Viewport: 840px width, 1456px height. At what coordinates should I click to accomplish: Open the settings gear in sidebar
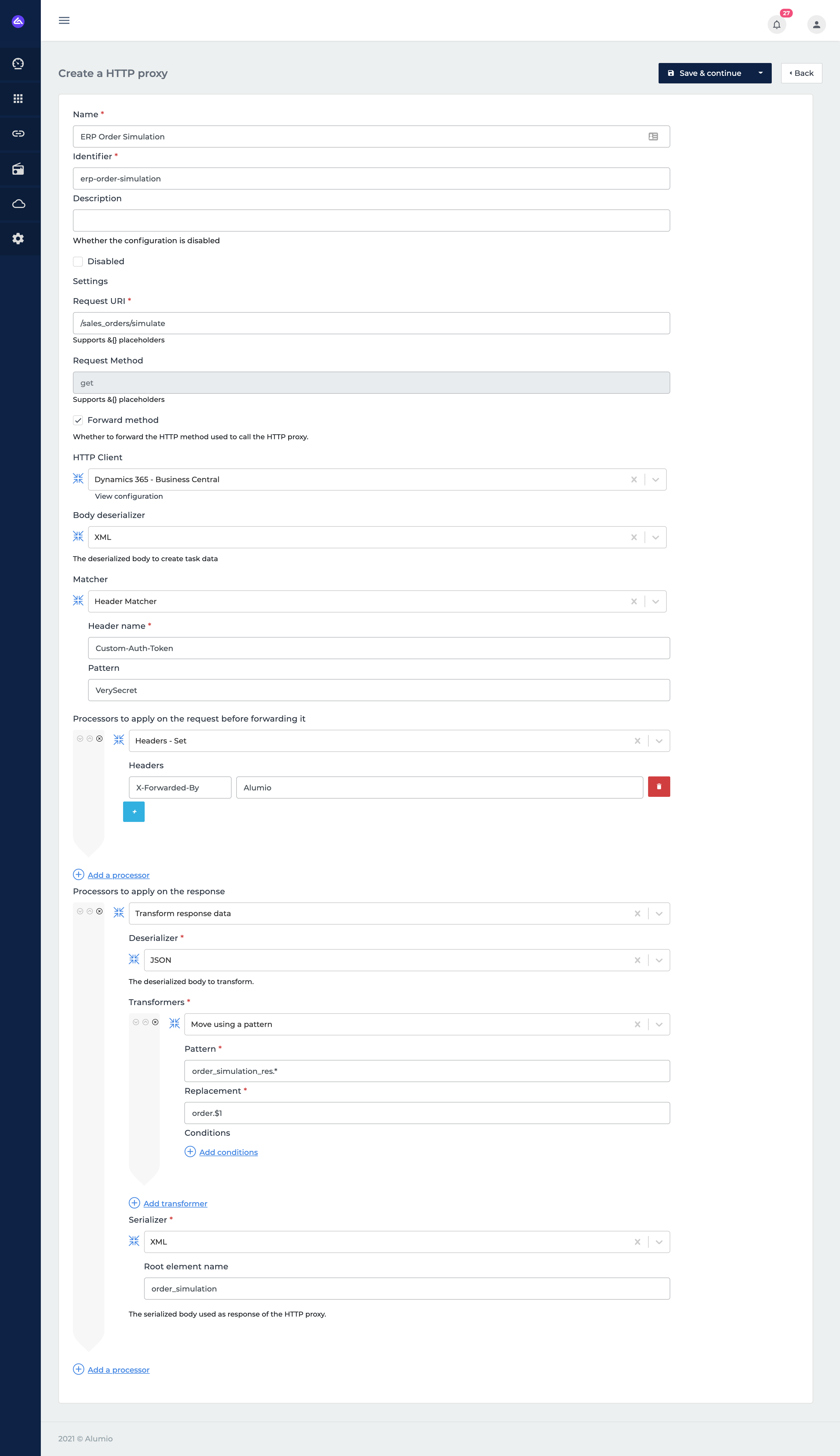(18, 239)
